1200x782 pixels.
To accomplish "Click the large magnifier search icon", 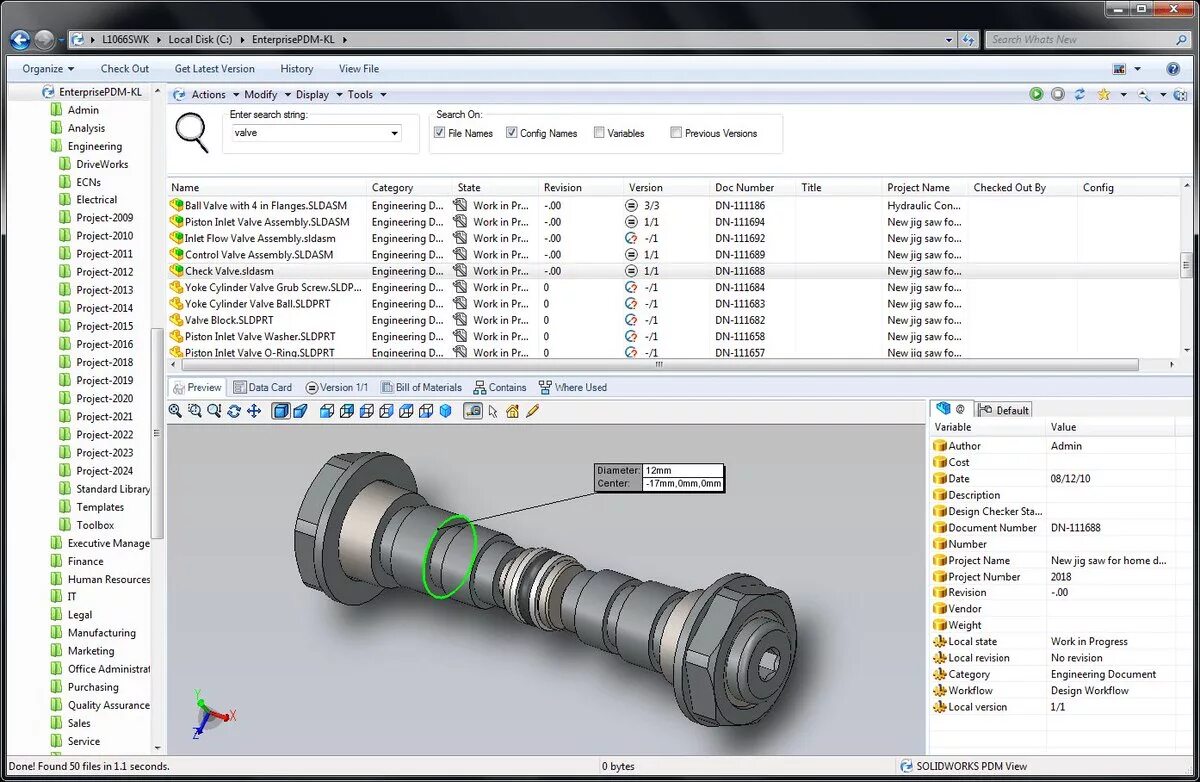I will pos(191,133).
